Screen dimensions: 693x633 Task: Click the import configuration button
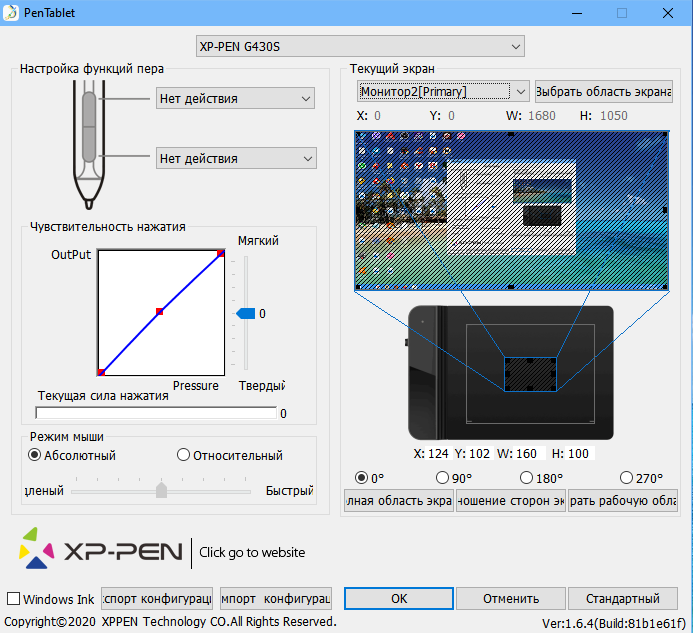coord(276,599)
